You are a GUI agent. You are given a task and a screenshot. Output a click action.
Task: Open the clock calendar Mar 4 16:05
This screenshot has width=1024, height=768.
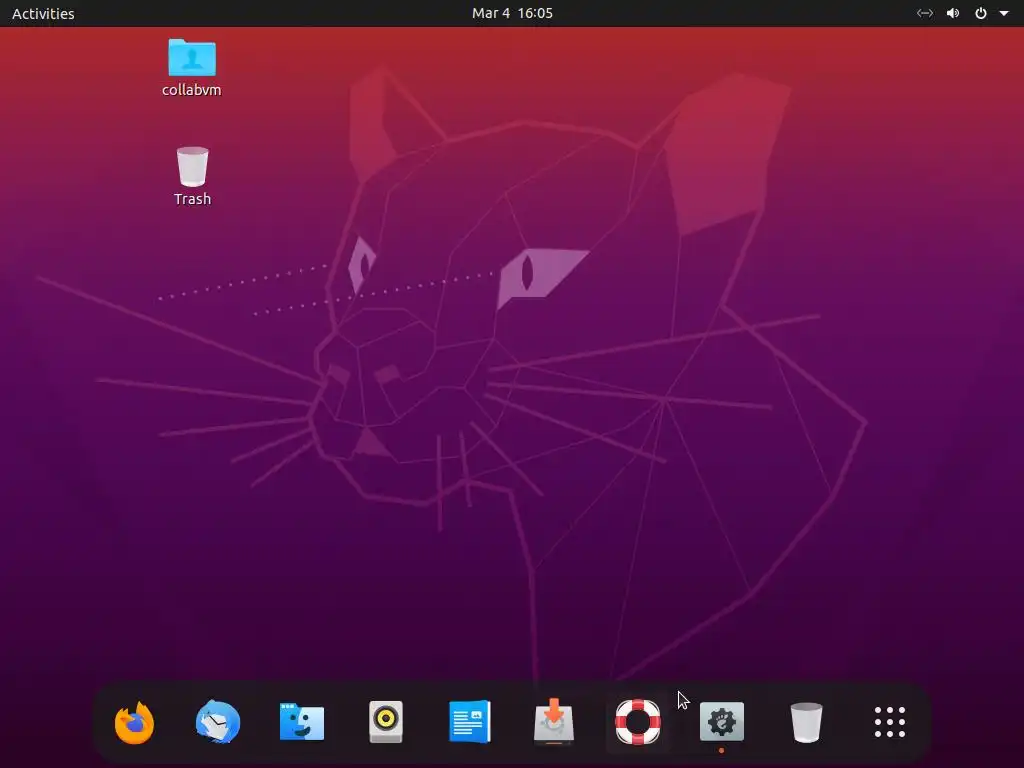pos(512,13)
